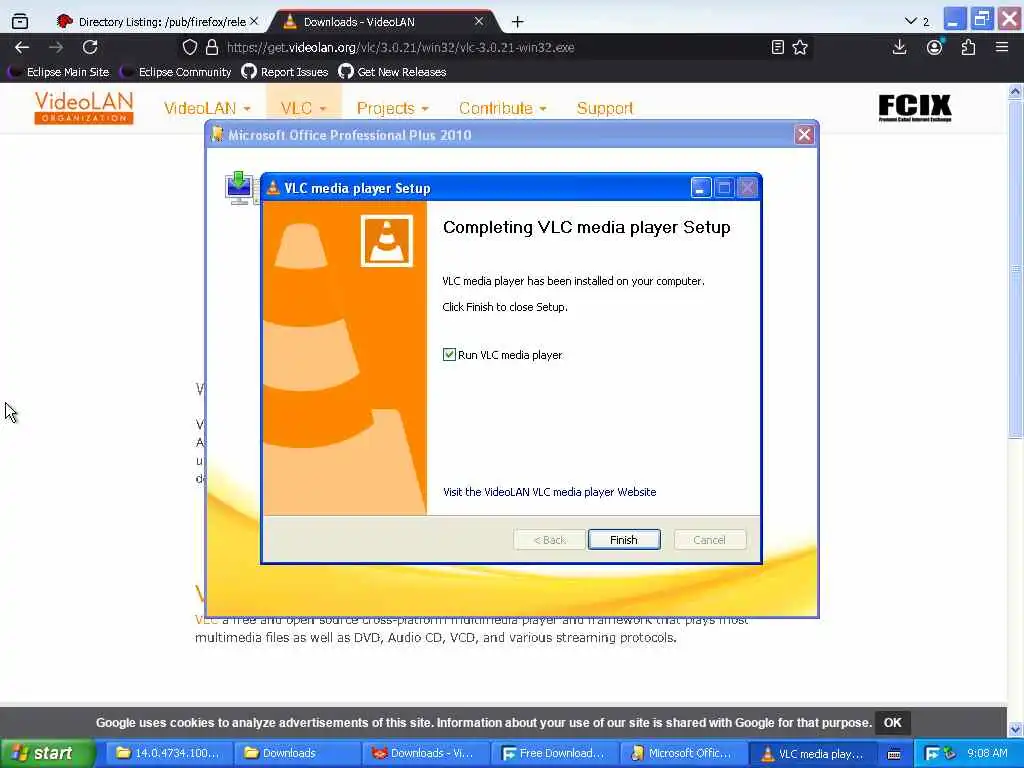1024x768 pixels.
Task: Open Visit the VideoLAN VLC media player Website link
Action: [549, 492]
